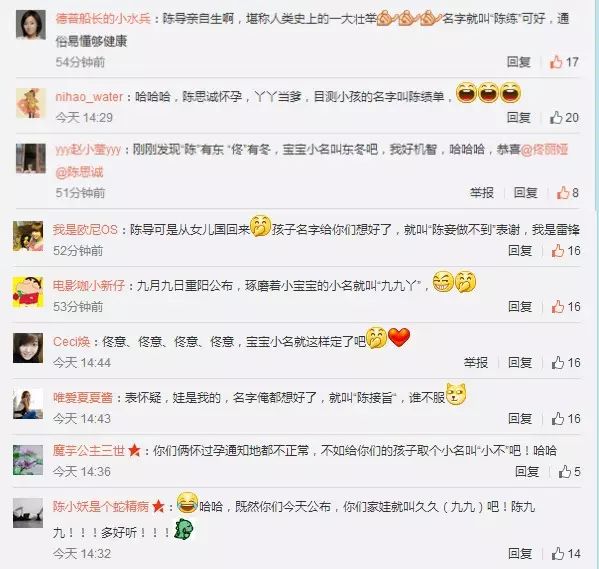
Task: Click thumbs-up on 魔芋公主三世's comment
Action: pos(569,472)
